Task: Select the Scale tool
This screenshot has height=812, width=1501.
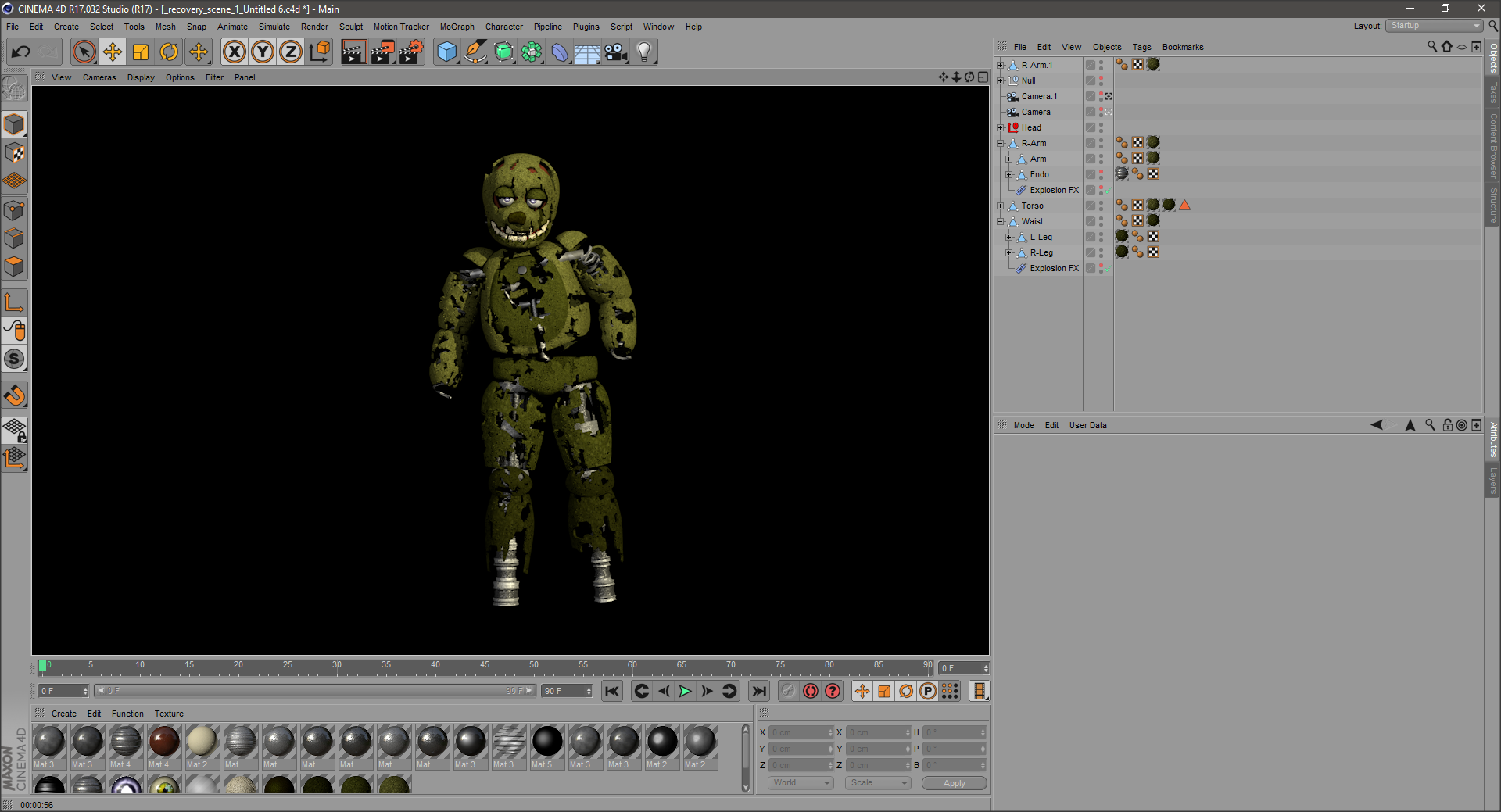Action: click(141, 52)
